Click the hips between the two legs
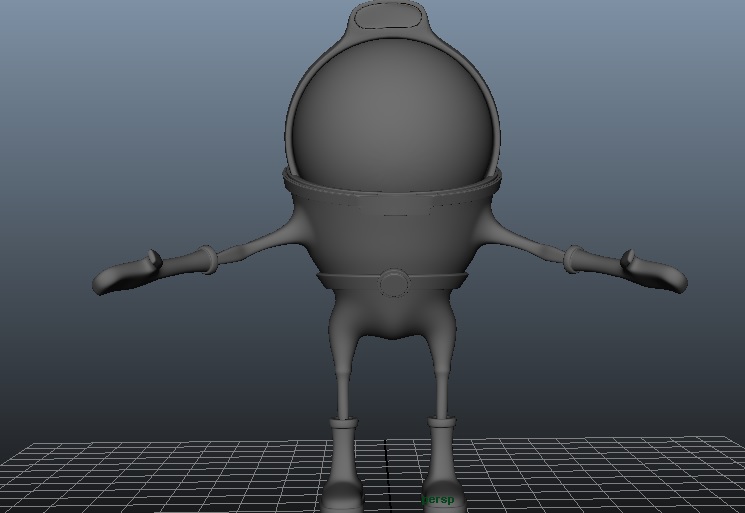Screen dimensions: 745x513 coord(392,318)
